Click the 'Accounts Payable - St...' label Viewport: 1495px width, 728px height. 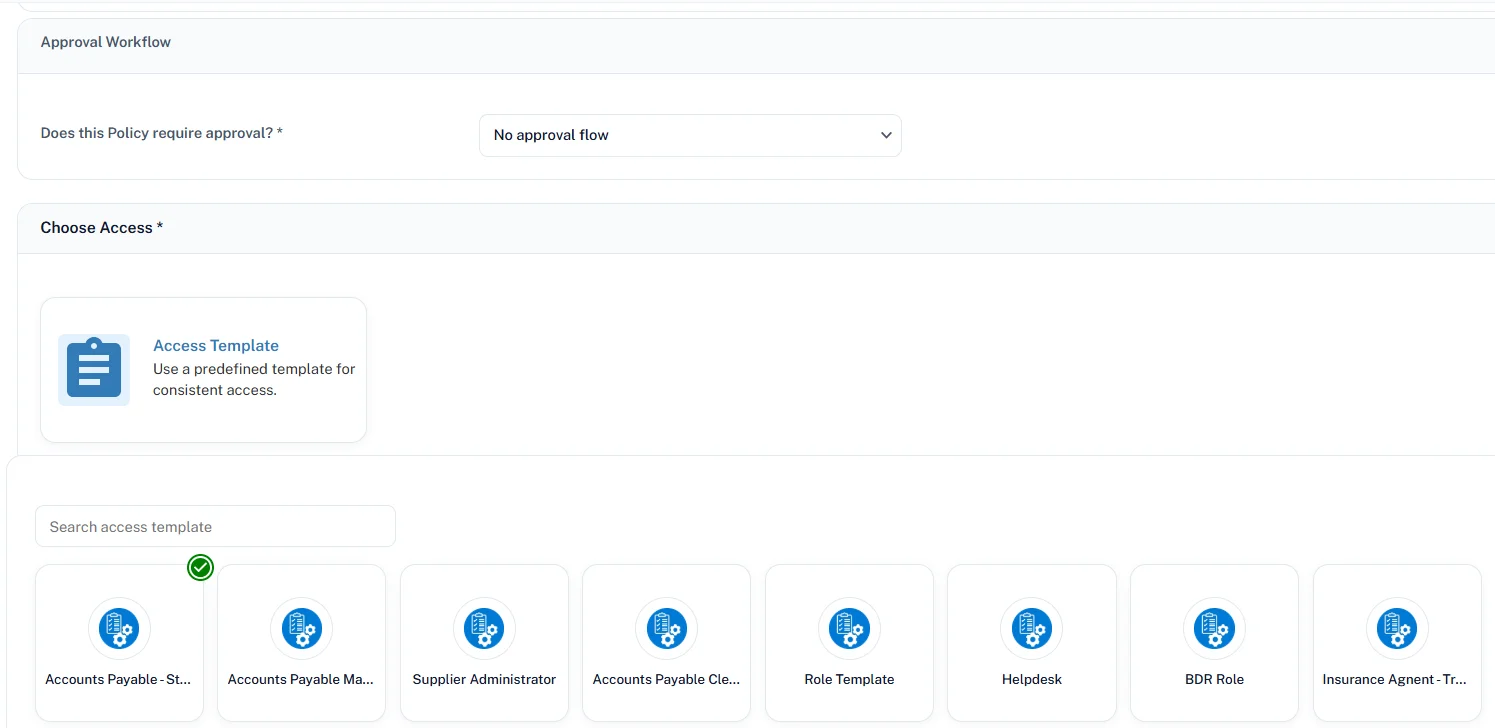[118, 679]
